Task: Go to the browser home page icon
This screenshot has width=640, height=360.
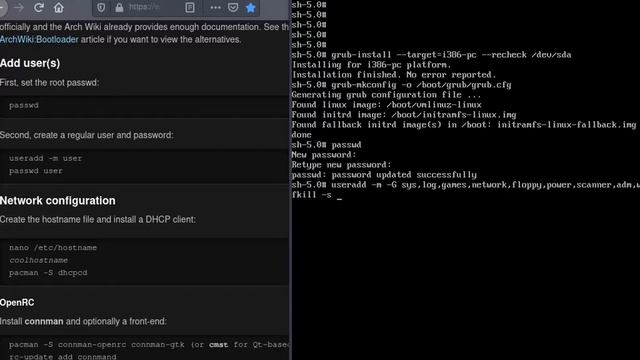Action: 59,7
